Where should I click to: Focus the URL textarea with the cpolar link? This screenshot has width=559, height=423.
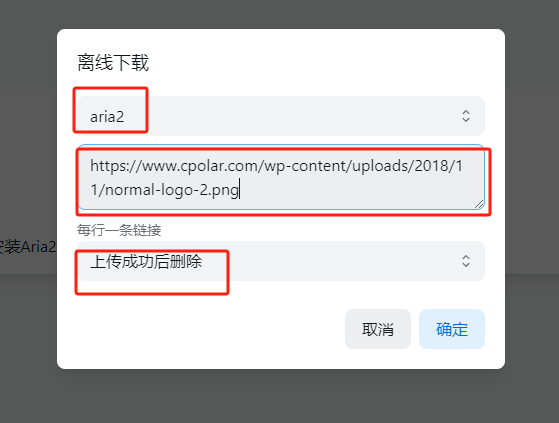(281, 177)
